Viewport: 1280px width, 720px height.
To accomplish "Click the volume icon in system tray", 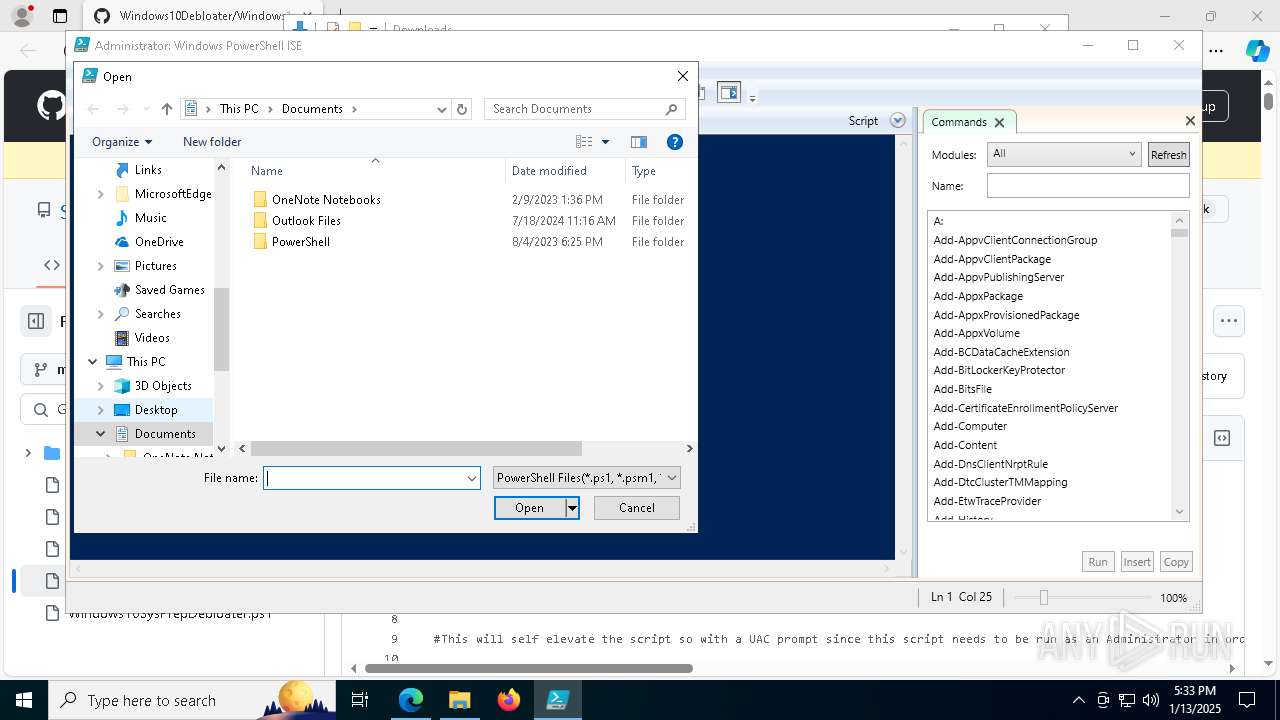I will pyautogui.click(x=1150, y=700).
